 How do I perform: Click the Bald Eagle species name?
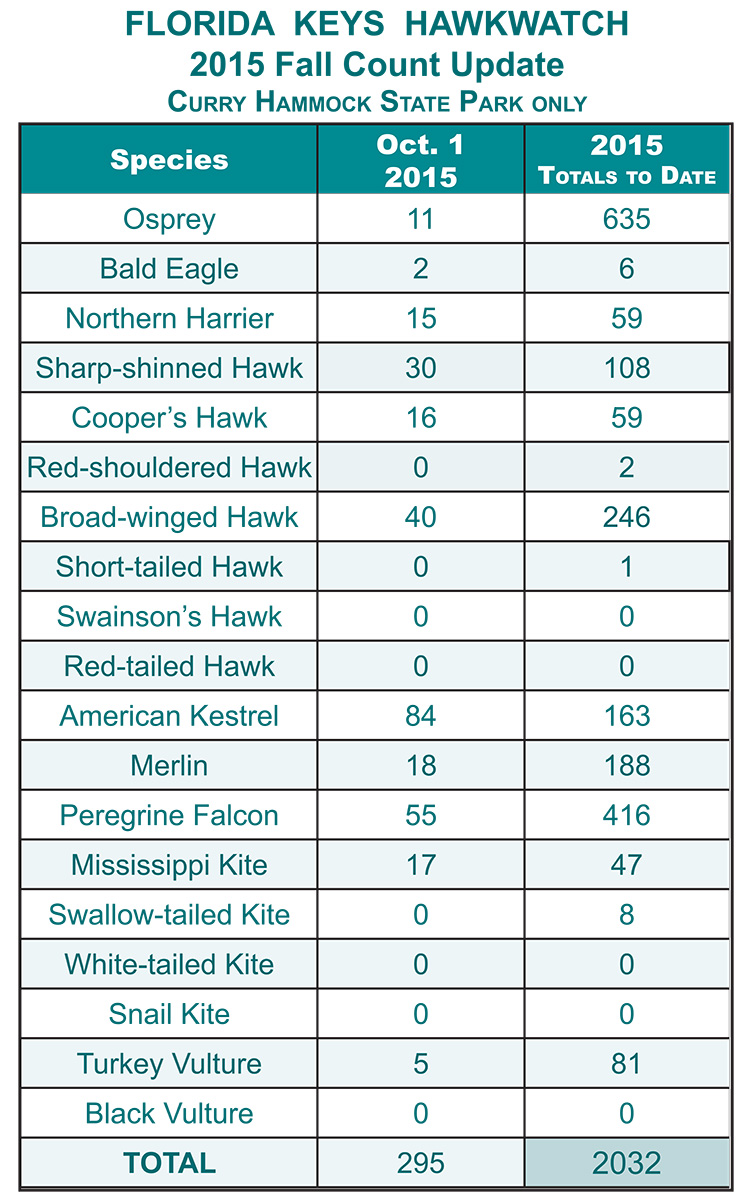pos(169,268)
